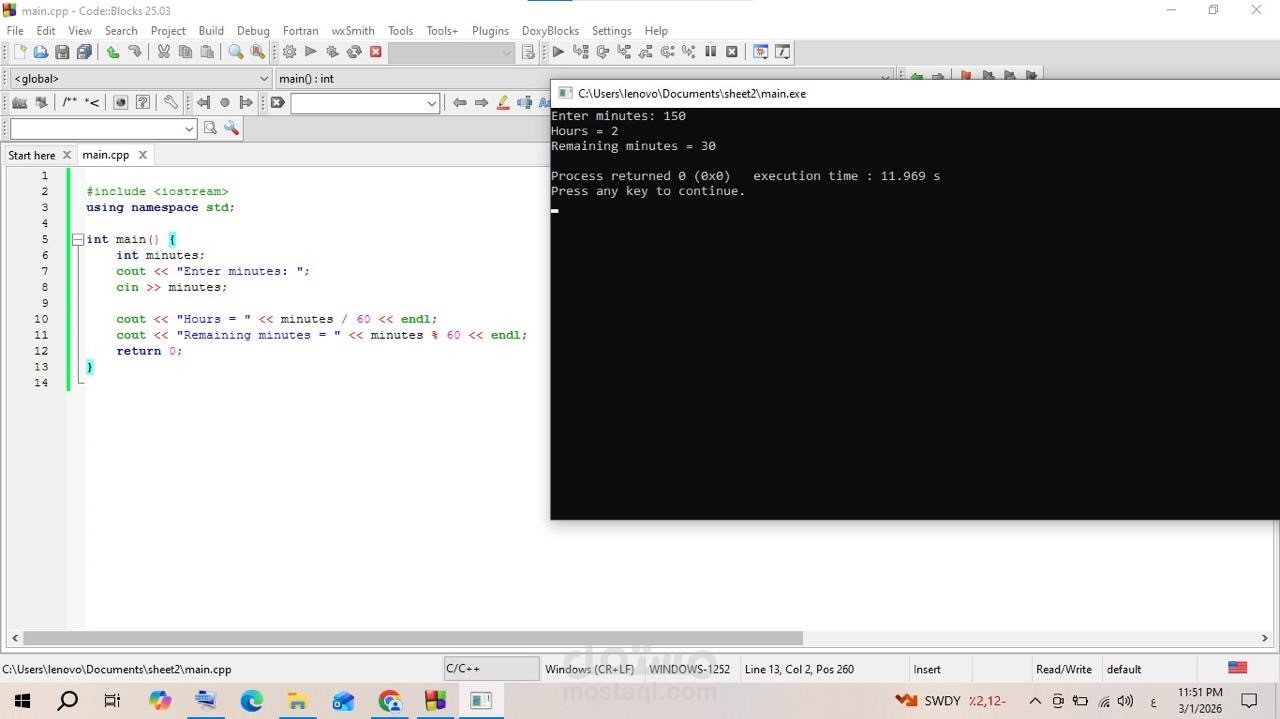The height and width of the screenshot is (719, 1280).
Task: Collapse the main() function fold marker
Action: (77, 239)
